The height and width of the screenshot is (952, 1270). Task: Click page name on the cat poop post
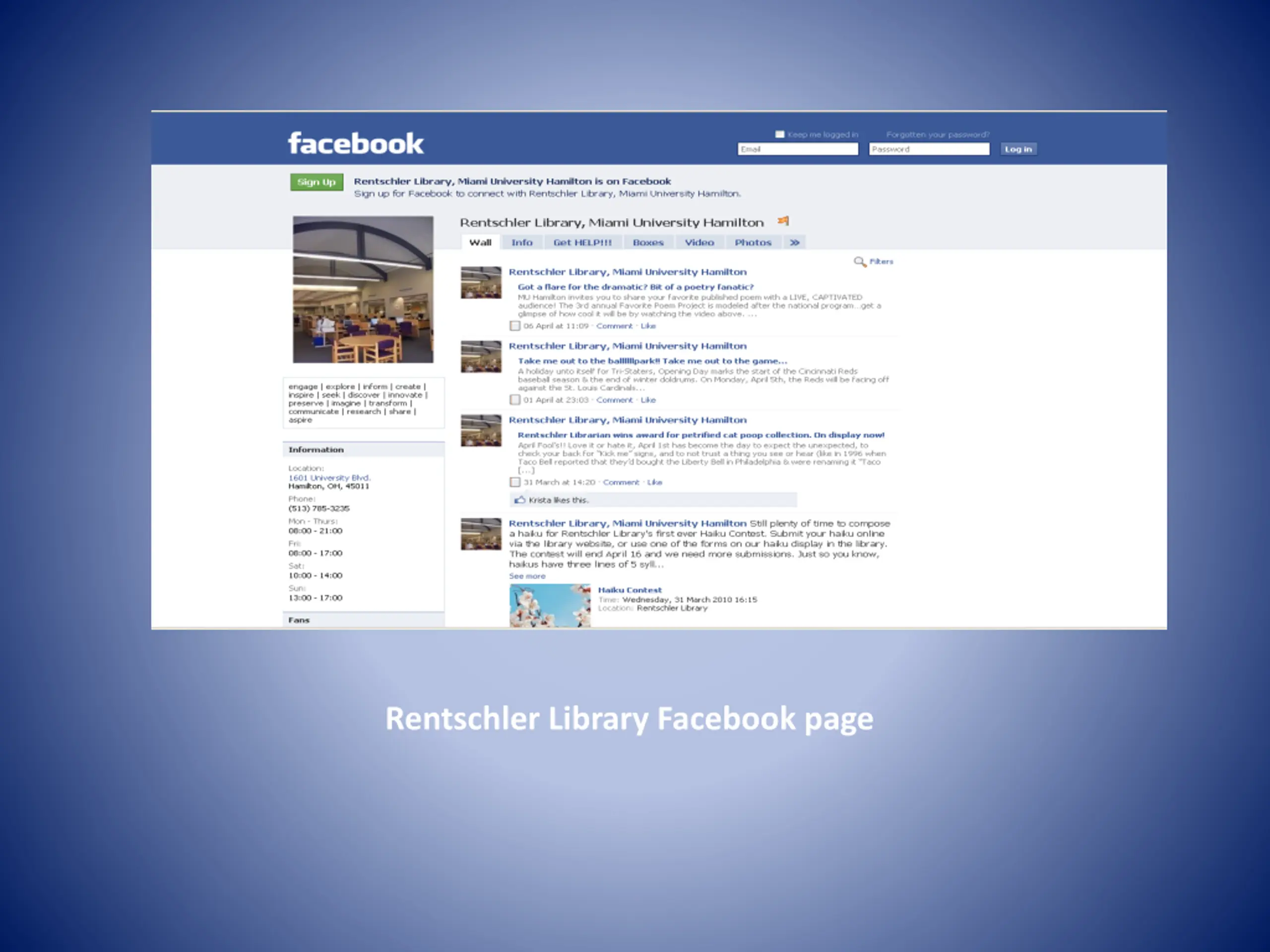pos(628,420)
